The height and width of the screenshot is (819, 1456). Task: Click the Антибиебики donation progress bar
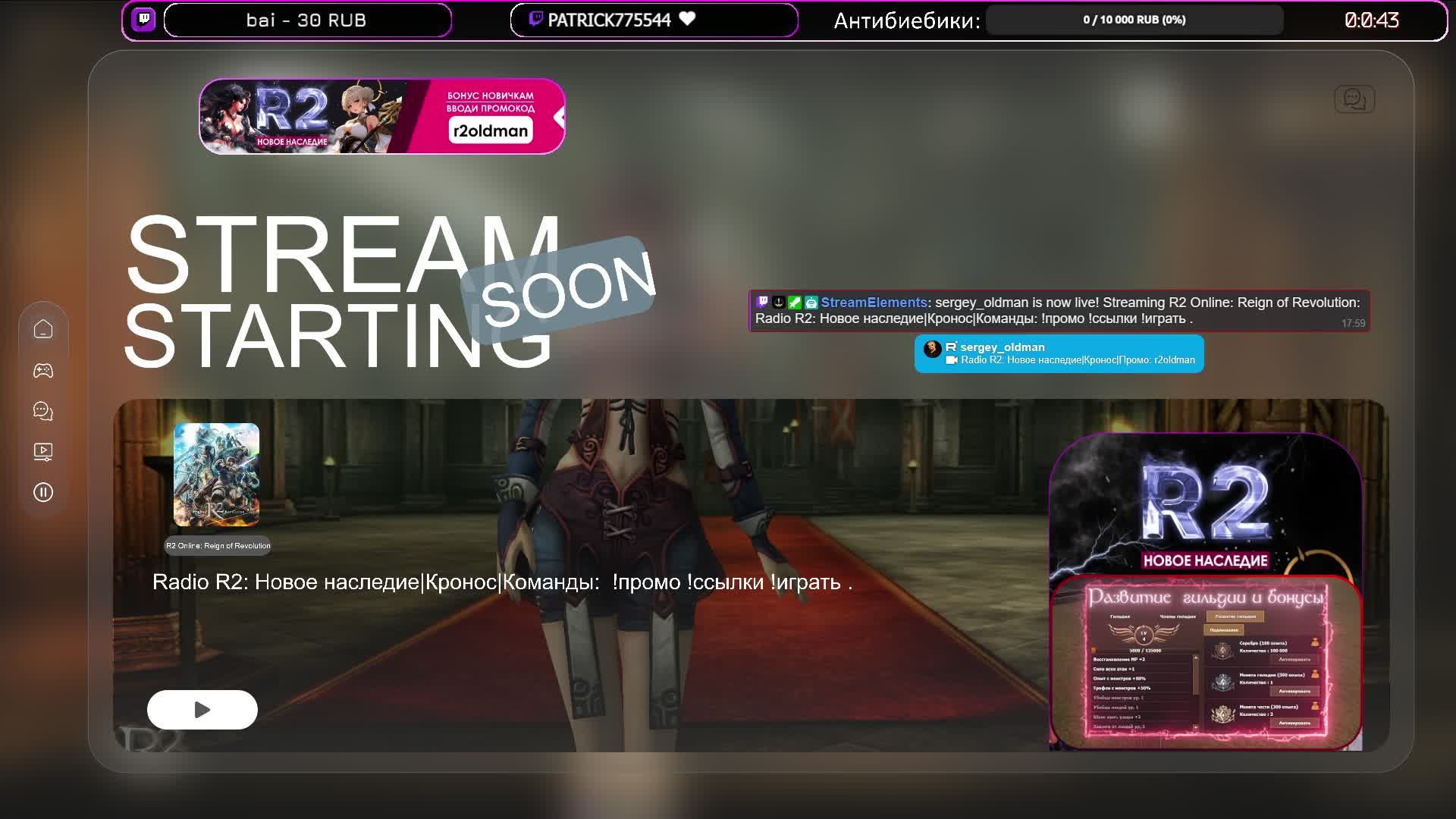[1134, 20]
